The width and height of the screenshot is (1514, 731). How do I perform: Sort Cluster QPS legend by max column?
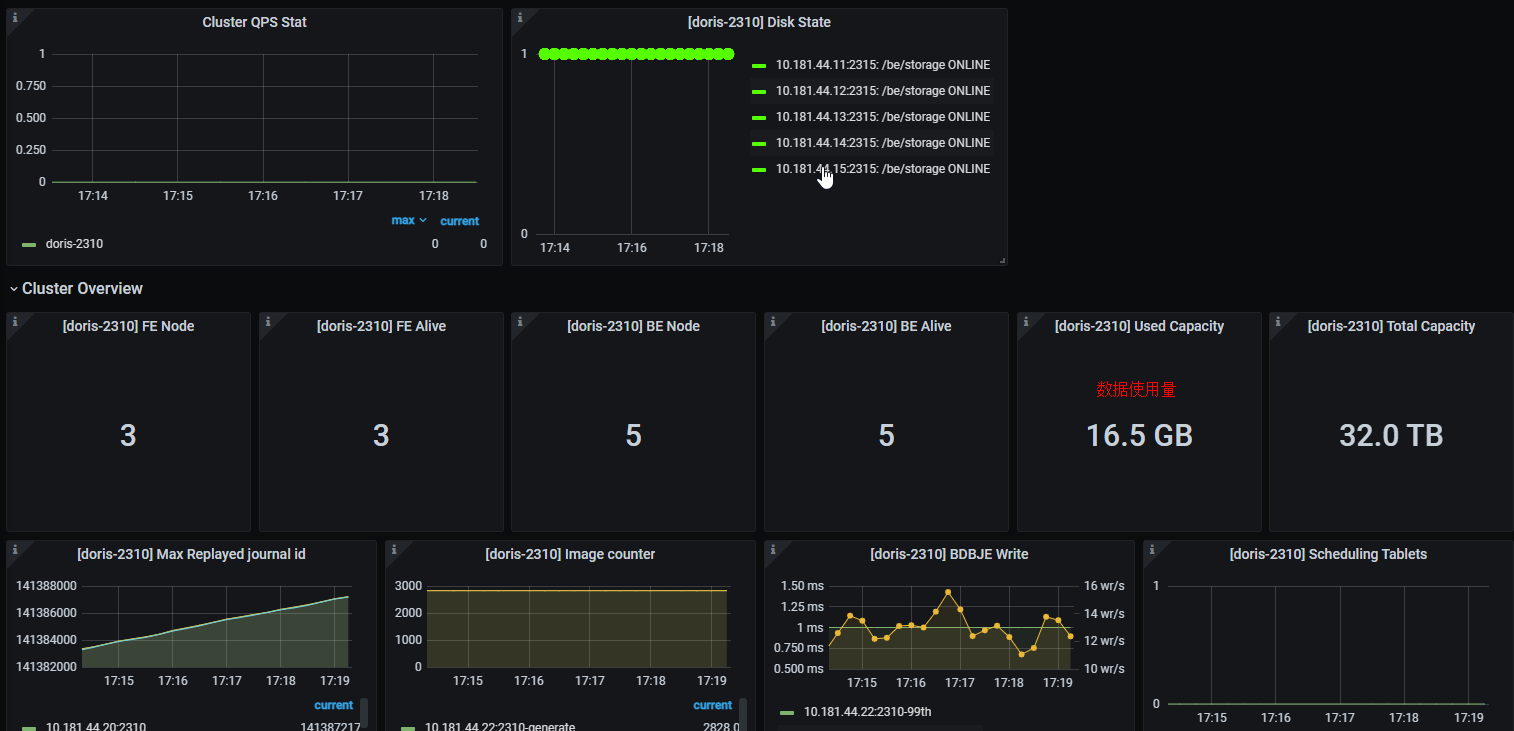click(408, 220)
